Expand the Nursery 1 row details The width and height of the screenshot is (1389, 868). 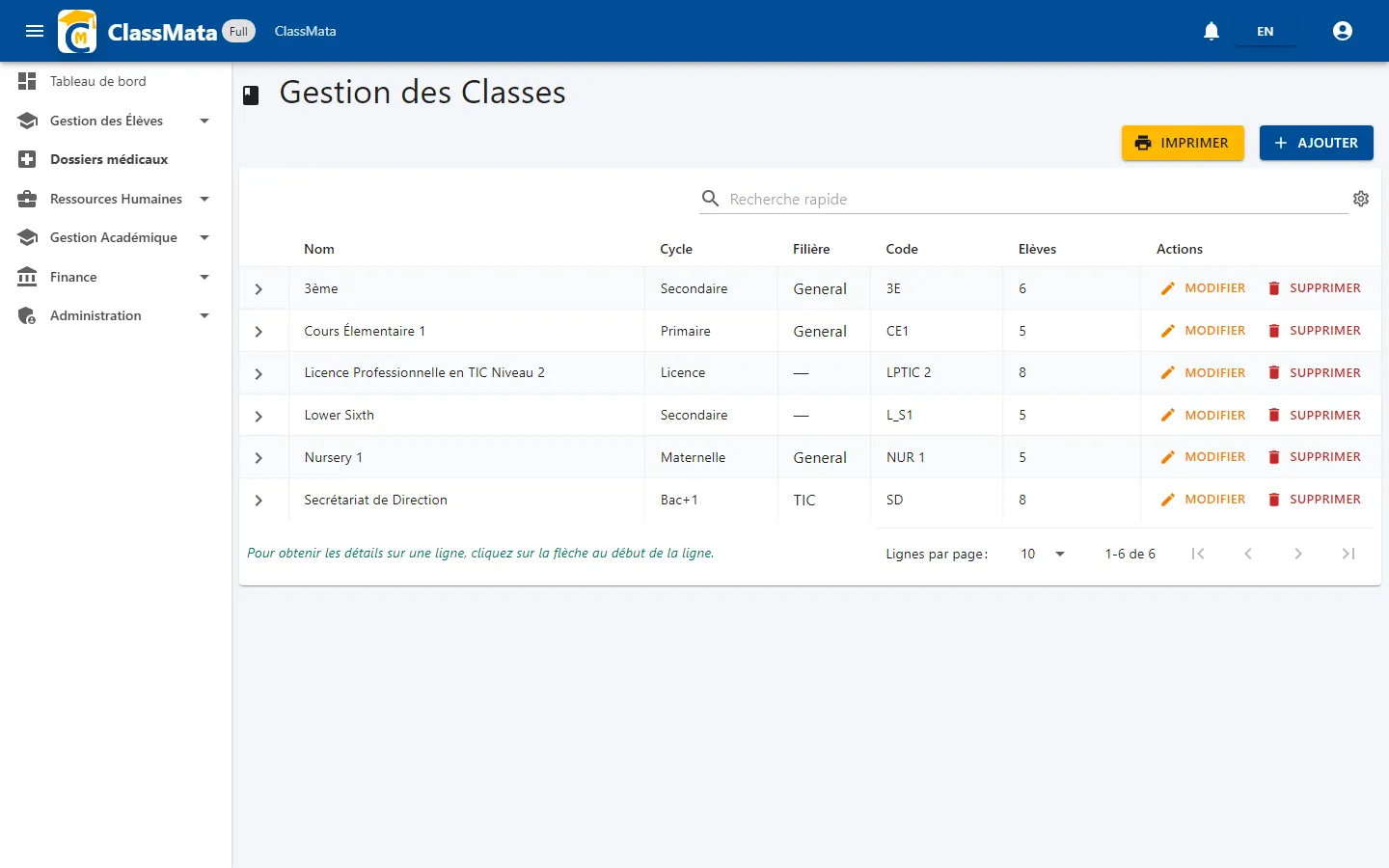[x=259, y=458]
